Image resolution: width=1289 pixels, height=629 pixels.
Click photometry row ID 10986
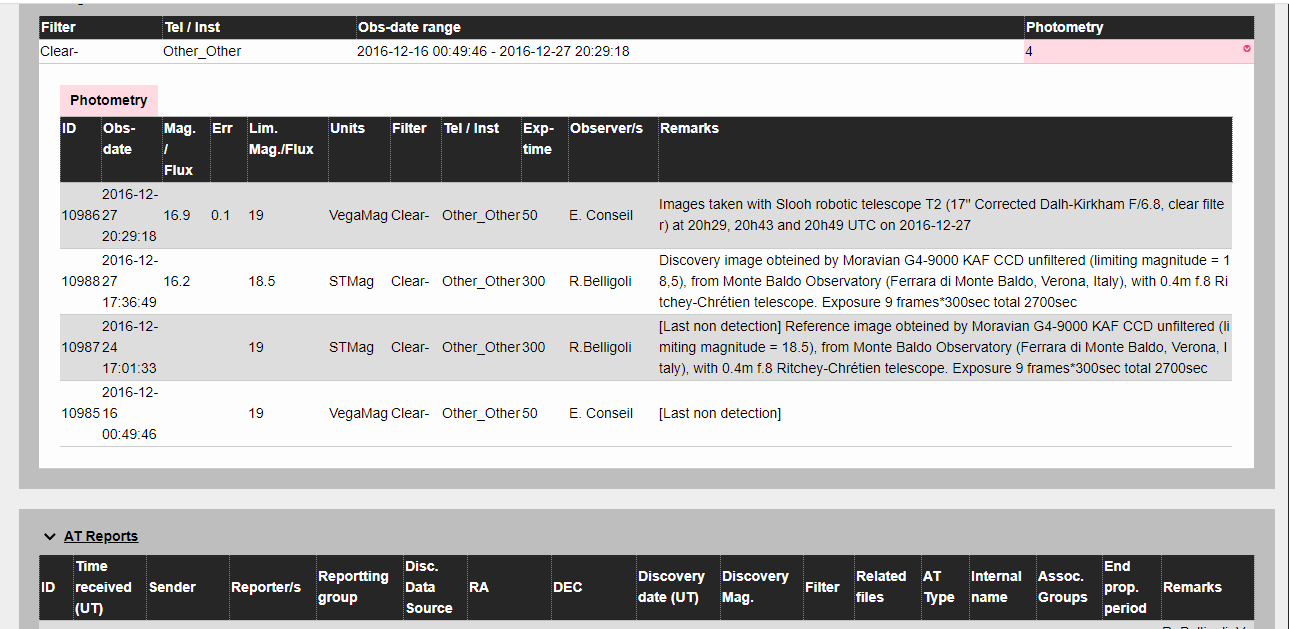pos(79,215)
